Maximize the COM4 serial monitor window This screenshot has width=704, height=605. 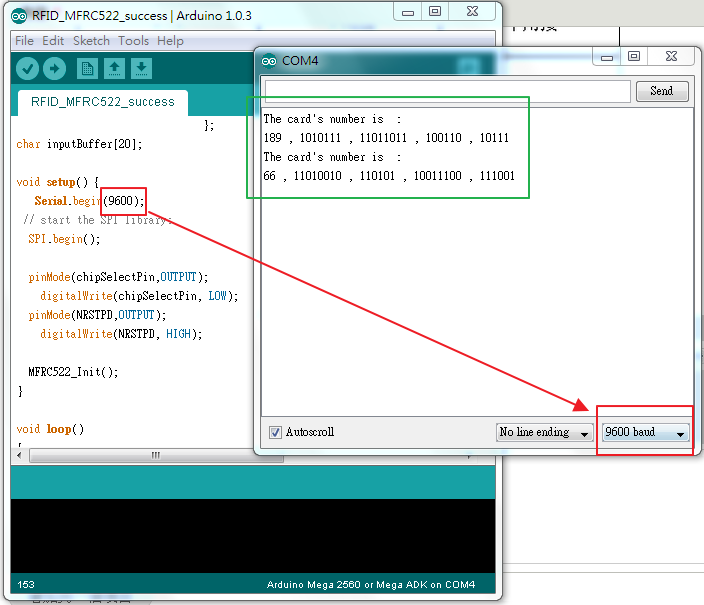634,57
